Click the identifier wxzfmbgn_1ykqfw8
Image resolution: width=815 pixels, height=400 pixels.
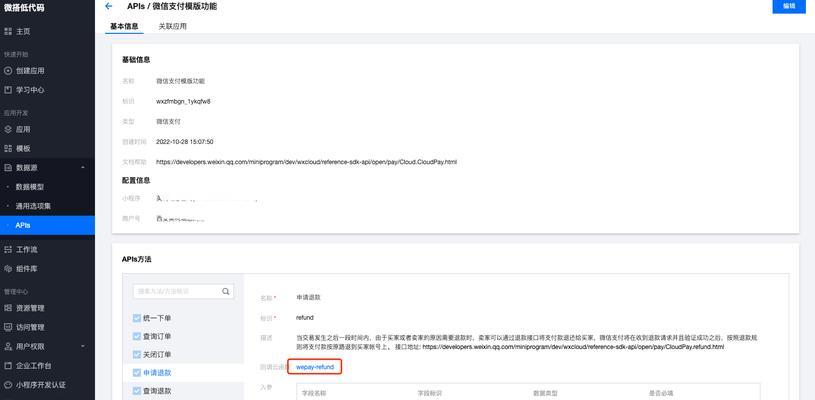tap(183, 102)
